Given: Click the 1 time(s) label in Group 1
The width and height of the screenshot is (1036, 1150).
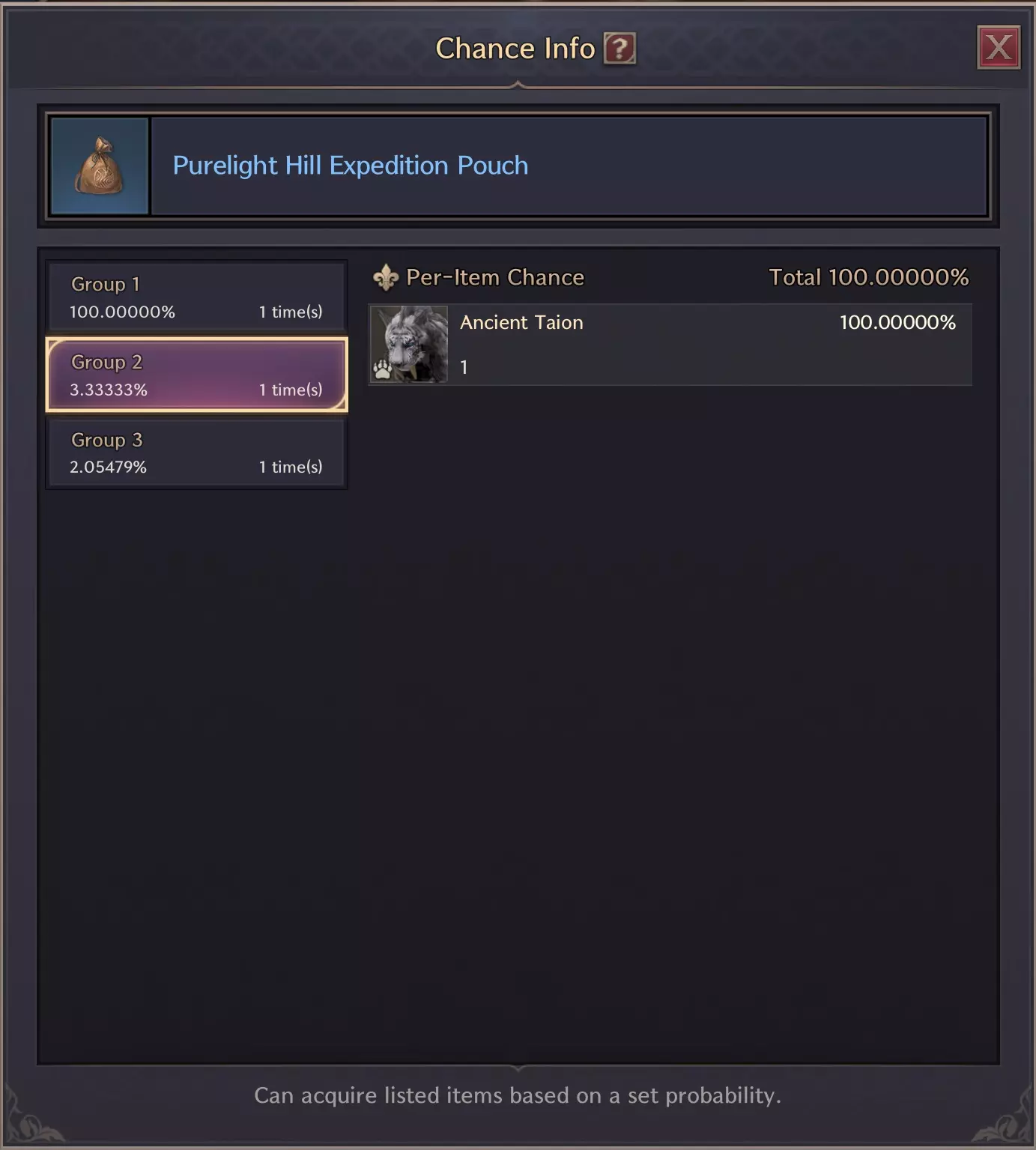Looking at the screenshot, I should coord(291,312).
